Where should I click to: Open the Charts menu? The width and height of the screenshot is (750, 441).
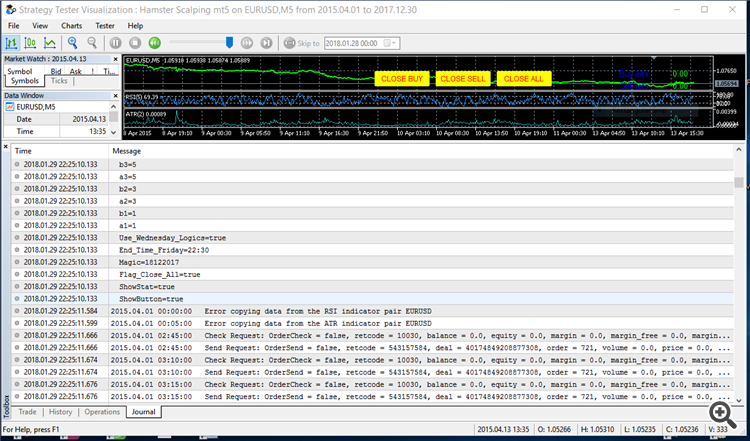coord(72,25)
